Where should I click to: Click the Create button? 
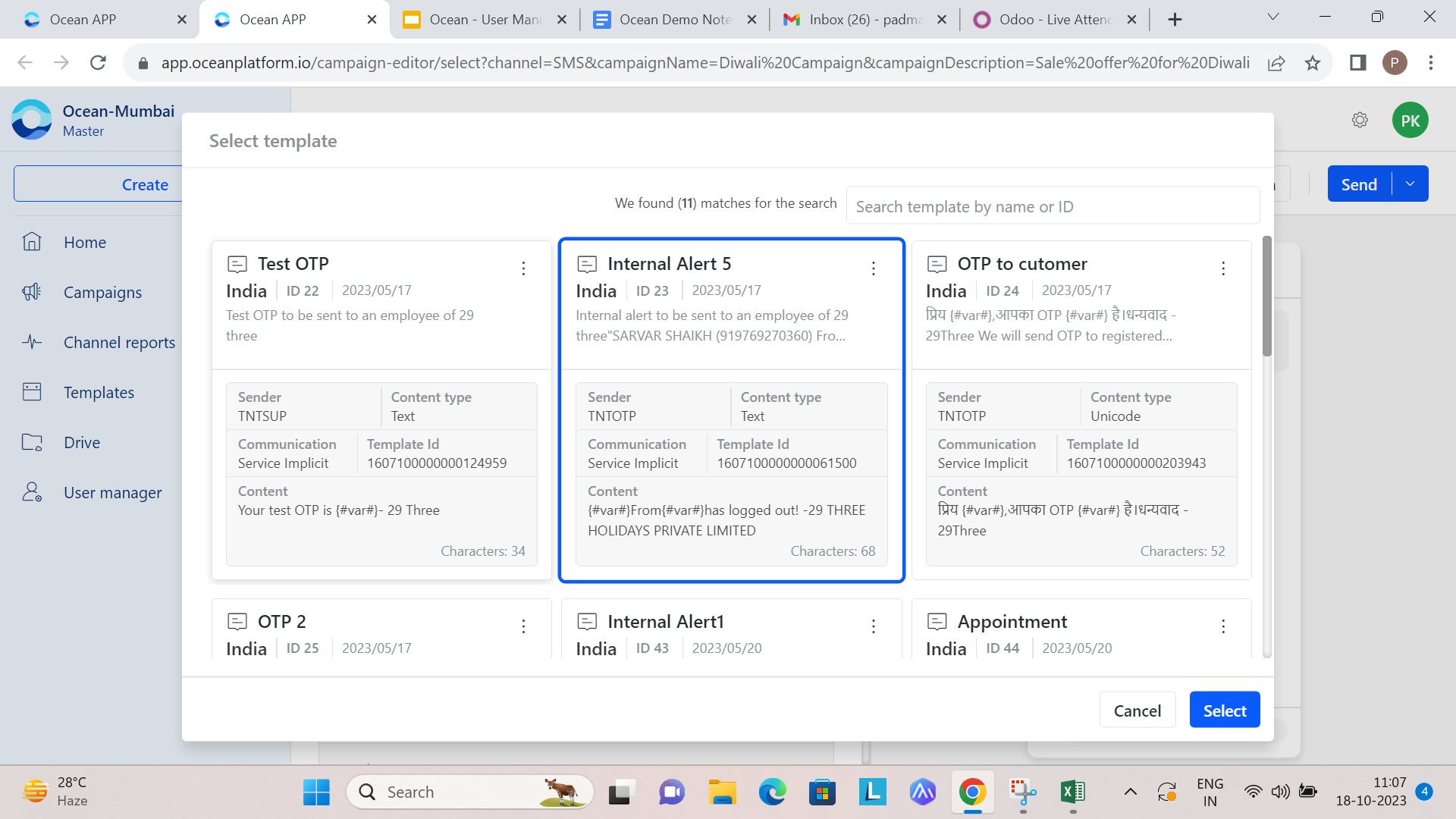pos(145,184)
